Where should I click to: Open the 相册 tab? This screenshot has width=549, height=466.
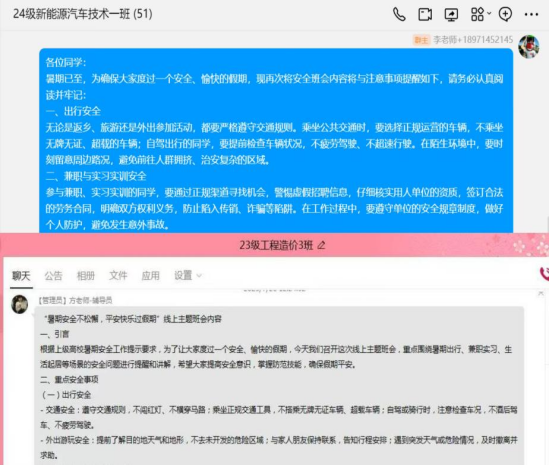(86, 276)
